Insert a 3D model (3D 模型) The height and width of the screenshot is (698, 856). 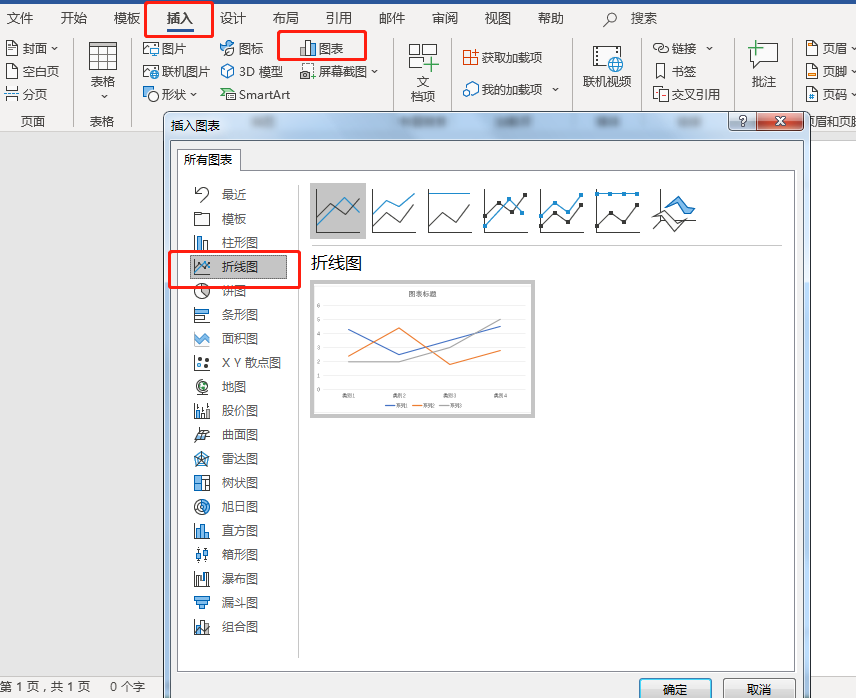click(x=252, y=71)
